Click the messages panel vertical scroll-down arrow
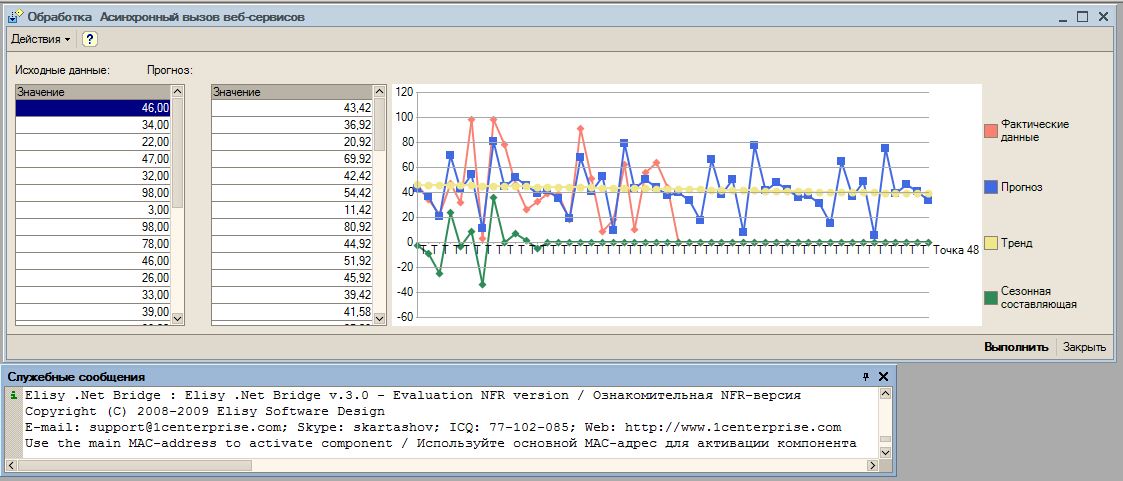The width and height of the screenshot is (1123, 481). pyautogui.click(x=885, y=452)
